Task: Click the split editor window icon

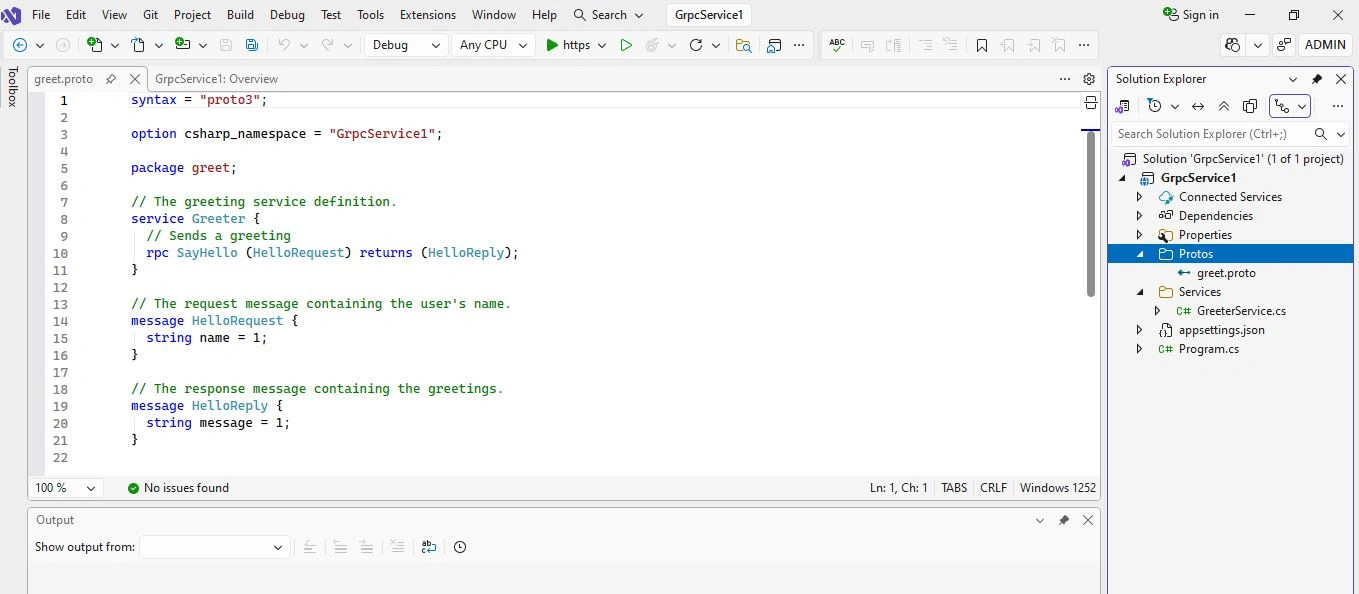Action: [1090, 102]
